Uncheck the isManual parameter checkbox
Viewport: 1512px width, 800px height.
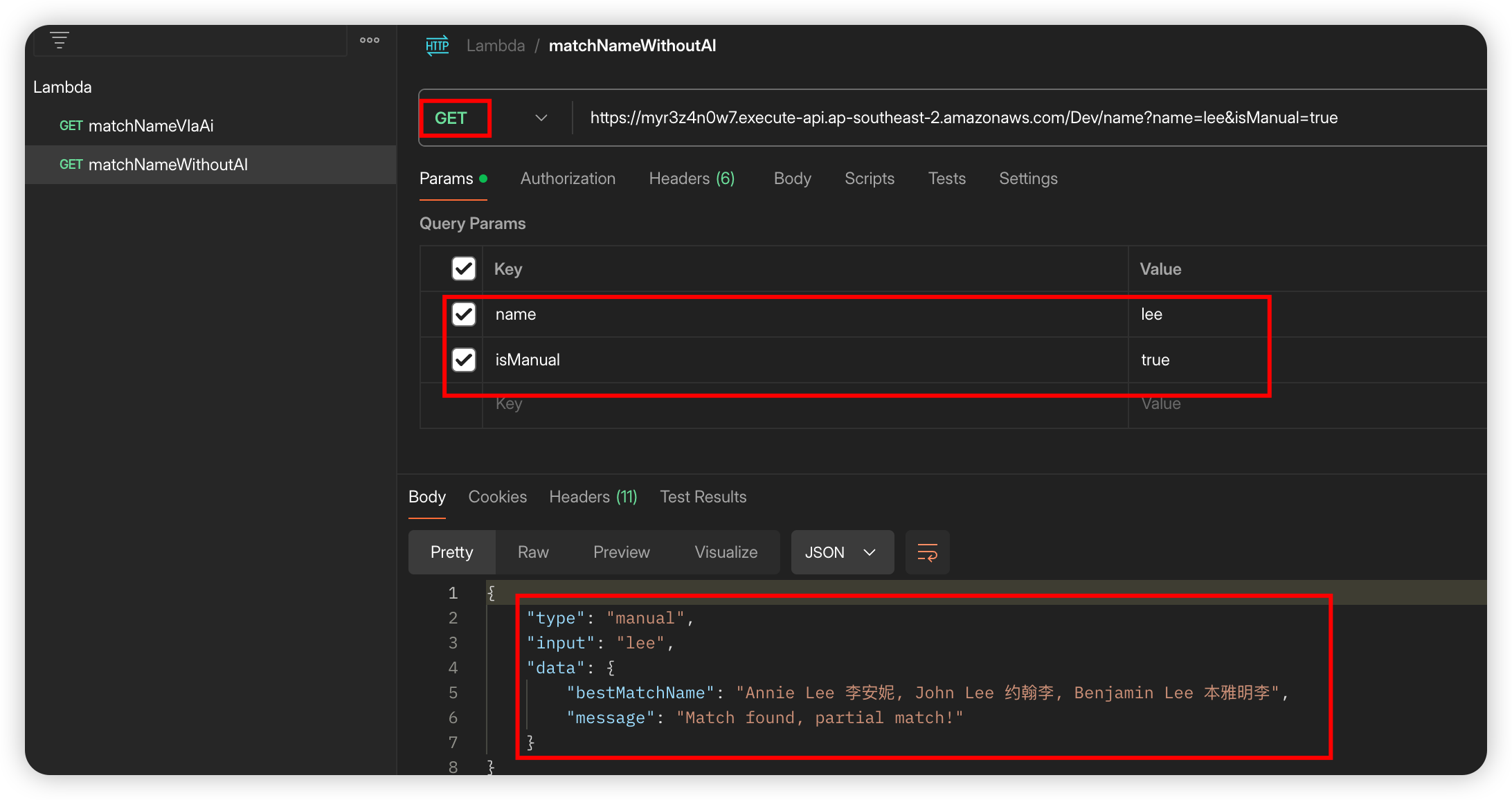coord(464,360)
